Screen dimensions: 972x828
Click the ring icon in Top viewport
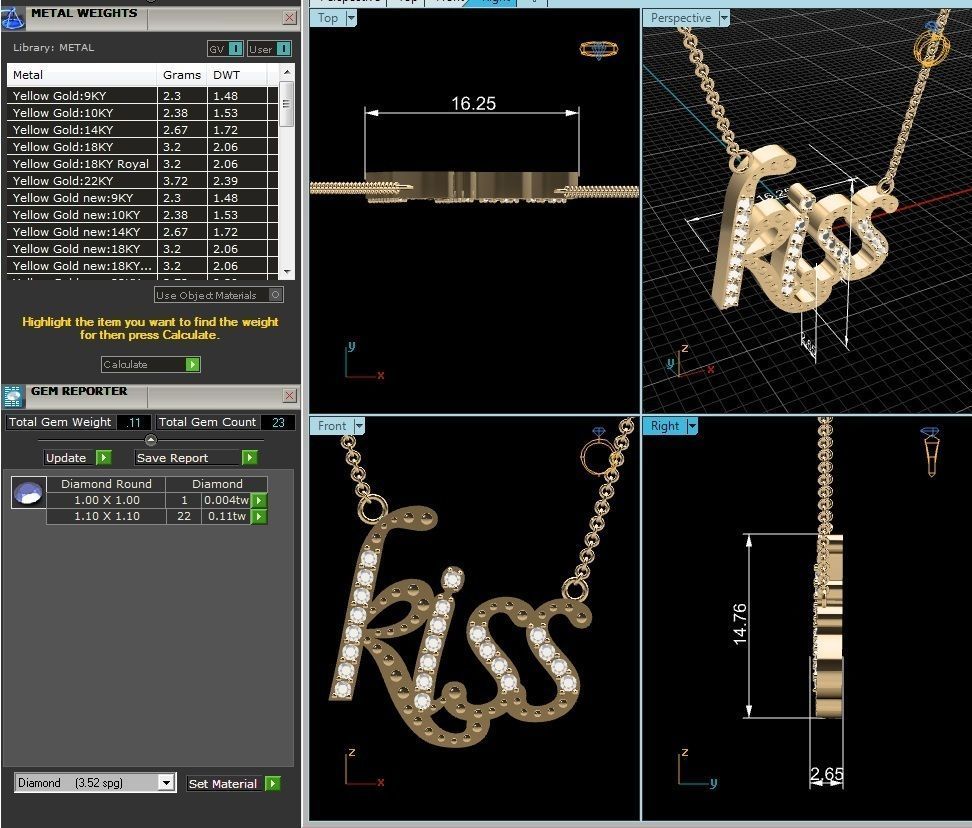(x=598, y=50)
